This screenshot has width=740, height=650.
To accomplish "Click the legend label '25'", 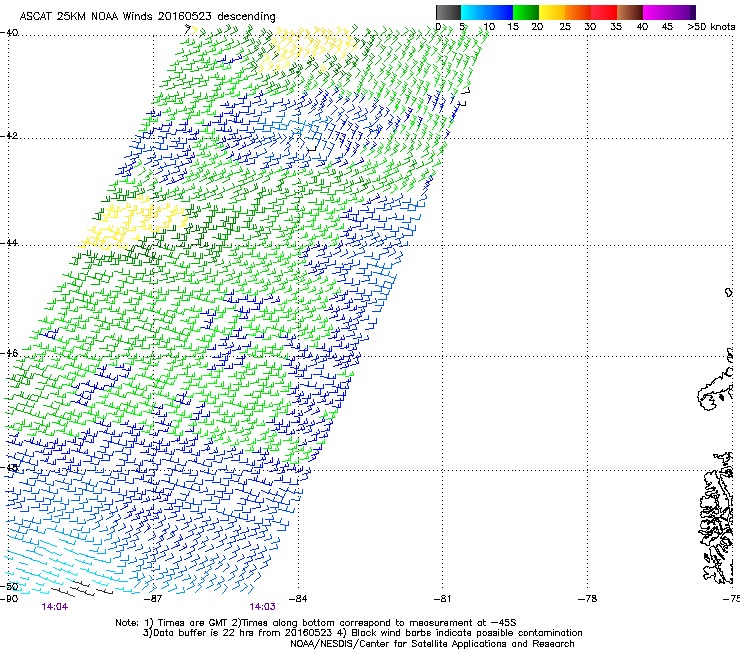I will coord(565,26).
